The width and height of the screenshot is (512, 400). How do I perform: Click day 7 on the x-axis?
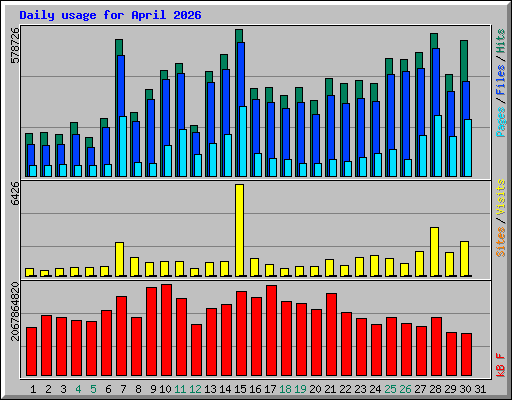(123, 389)
